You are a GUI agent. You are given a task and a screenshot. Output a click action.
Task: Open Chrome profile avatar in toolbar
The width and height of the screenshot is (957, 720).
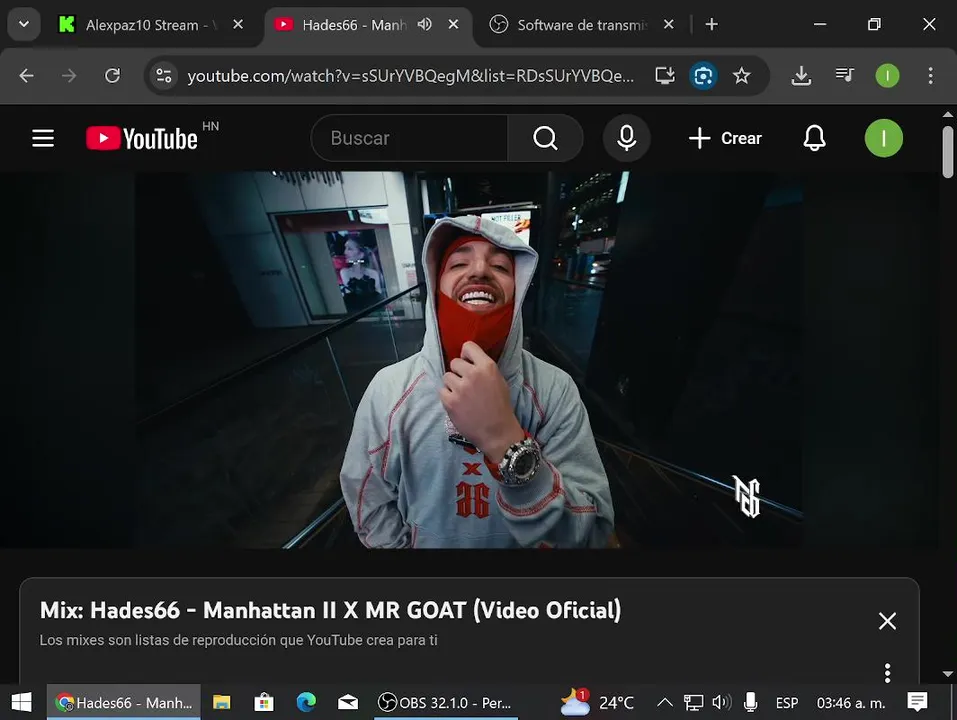tap(887, 76)
